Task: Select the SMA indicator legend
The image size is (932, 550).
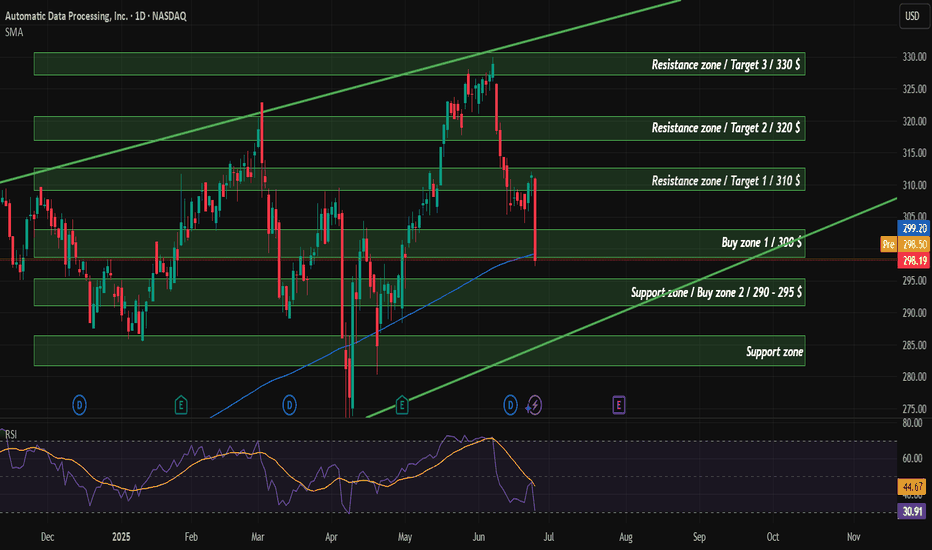Action: click(14, 33)
